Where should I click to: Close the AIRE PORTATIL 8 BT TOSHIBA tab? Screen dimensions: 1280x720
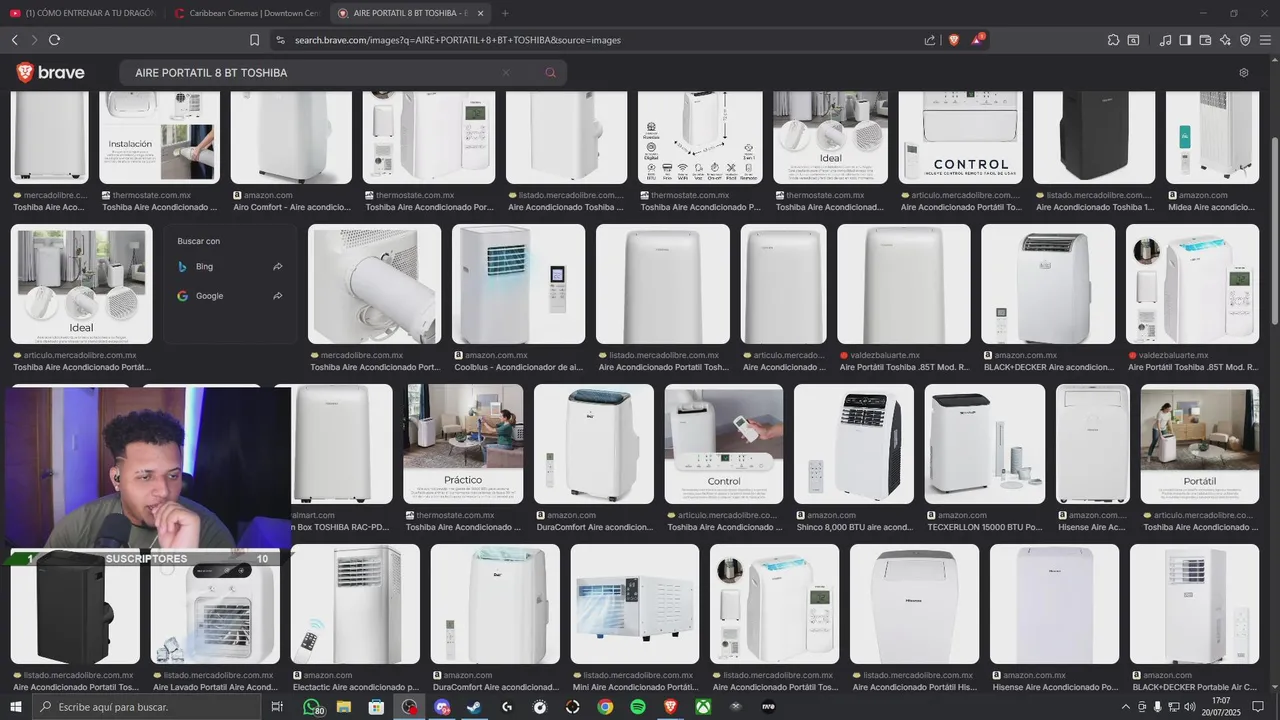coord(481,13)
